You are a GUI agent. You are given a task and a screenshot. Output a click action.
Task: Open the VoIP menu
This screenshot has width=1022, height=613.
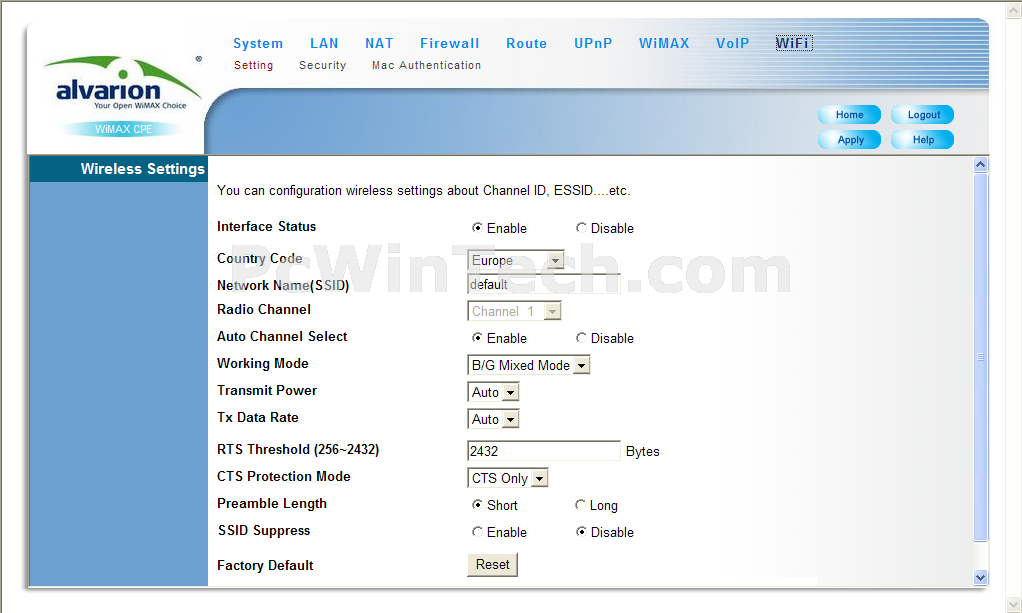(x=732, y=43)
